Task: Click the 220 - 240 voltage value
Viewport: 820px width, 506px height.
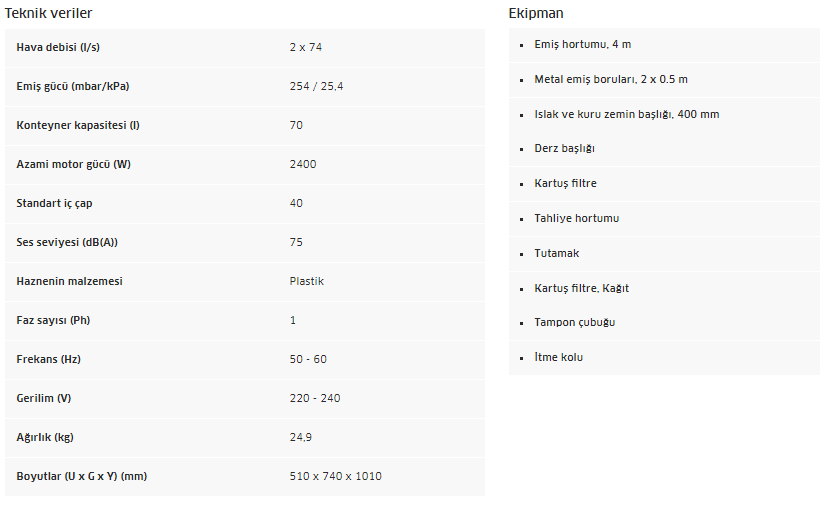Action: coord(315,398)
